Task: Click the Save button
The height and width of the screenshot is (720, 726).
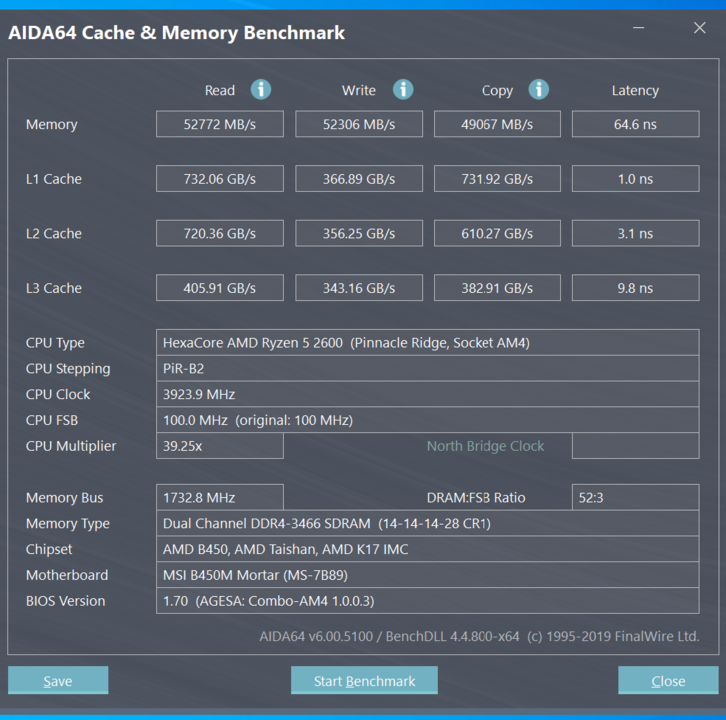Action: [58, 680]
